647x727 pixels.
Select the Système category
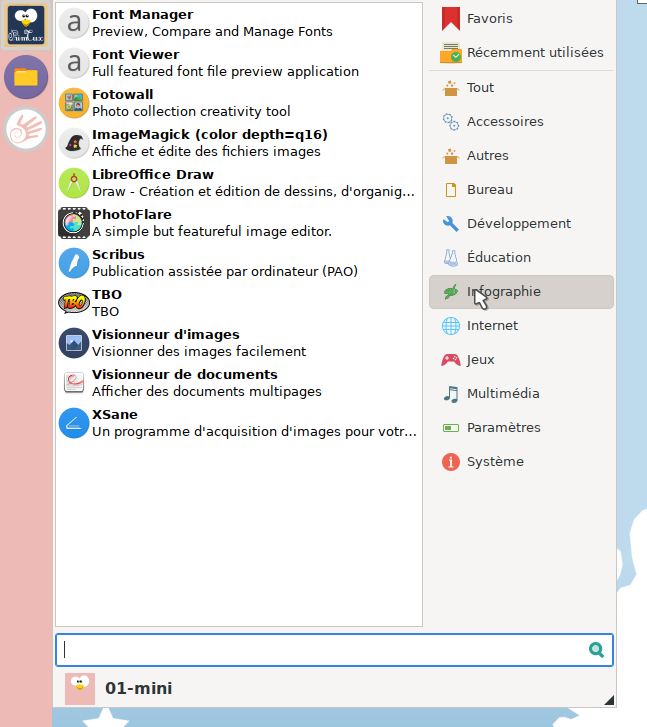pyautogui.click(x=521, y=462)
